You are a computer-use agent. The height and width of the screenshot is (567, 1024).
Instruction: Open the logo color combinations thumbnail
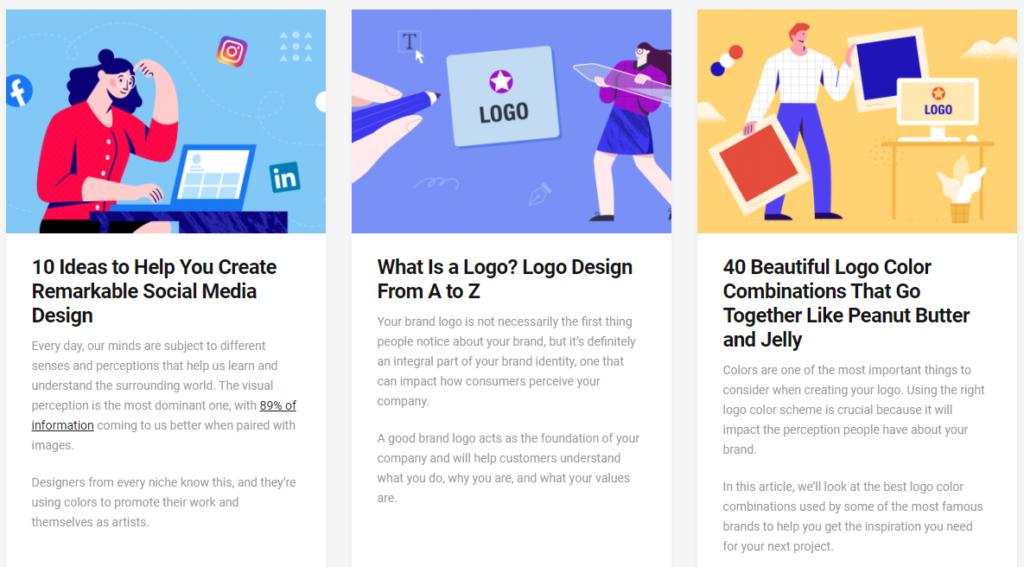[x=857, y=121]
